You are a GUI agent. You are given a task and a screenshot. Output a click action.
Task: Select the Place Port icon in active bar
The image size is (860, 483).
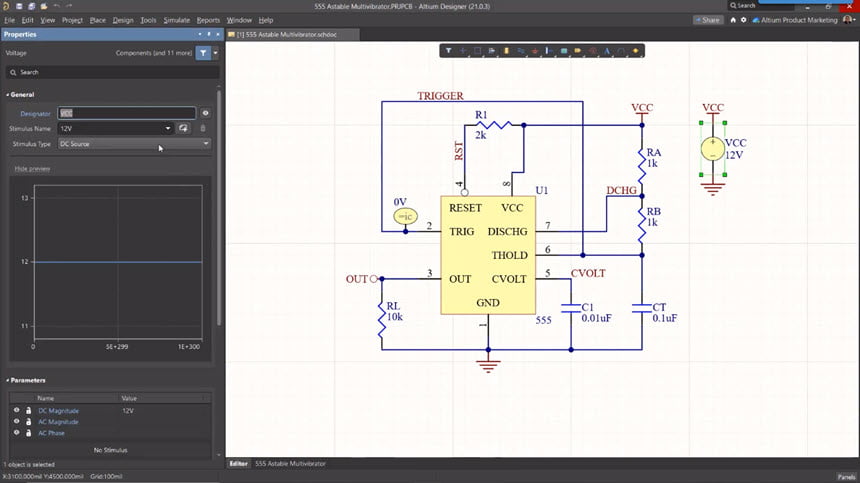[578, 51]
